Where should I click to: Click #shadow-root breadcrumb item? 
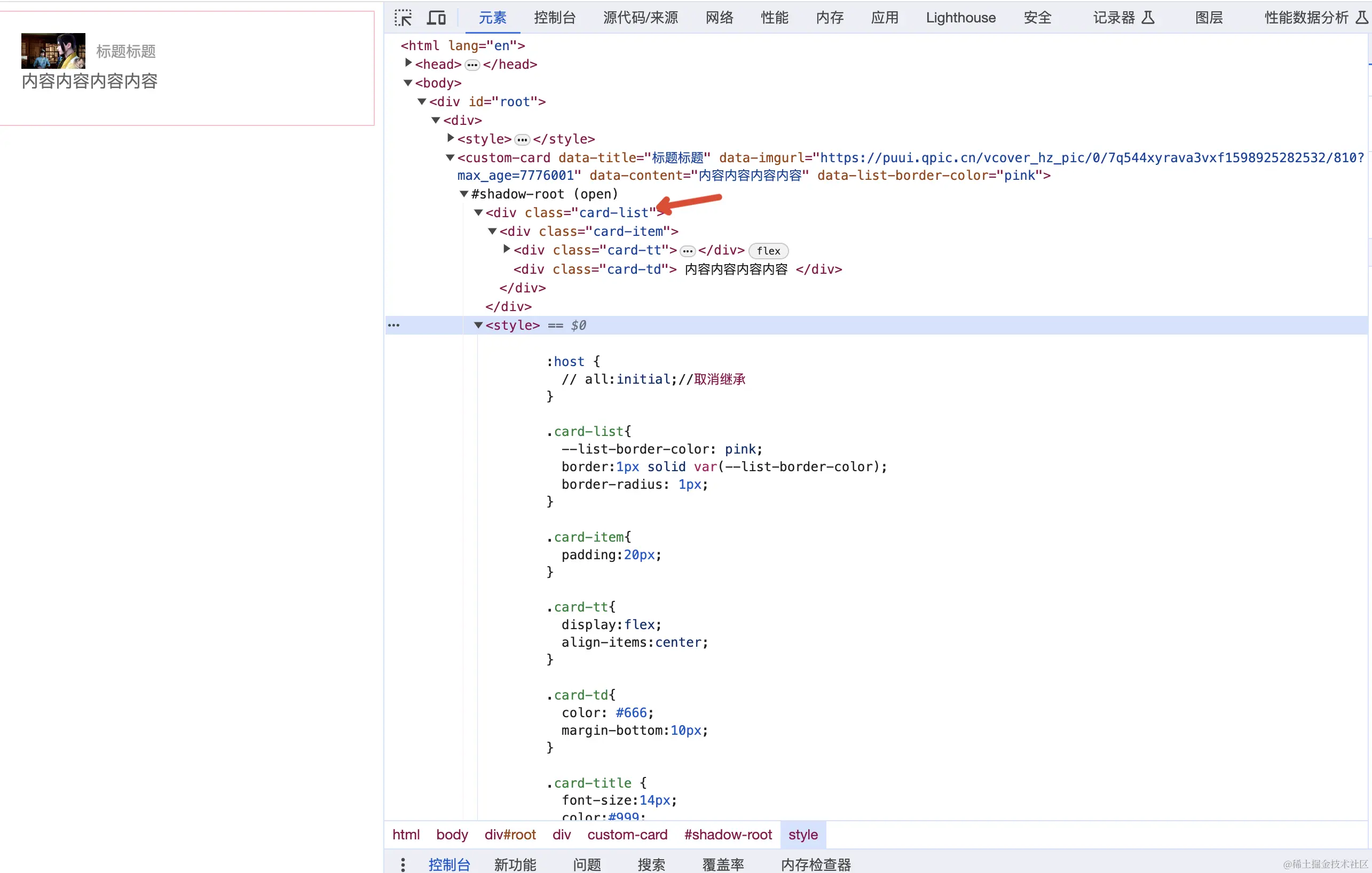(x=728, y=834)
